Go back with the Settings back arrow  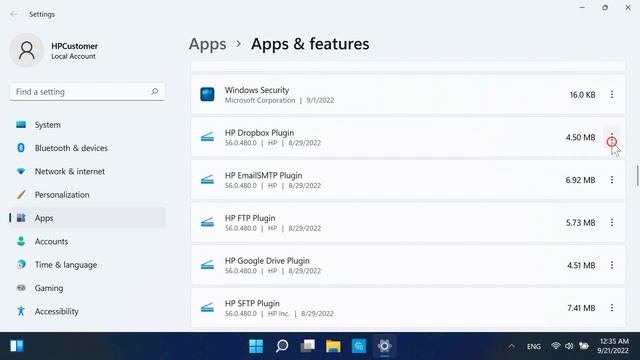pyautogui.click(x=14, y=14)
